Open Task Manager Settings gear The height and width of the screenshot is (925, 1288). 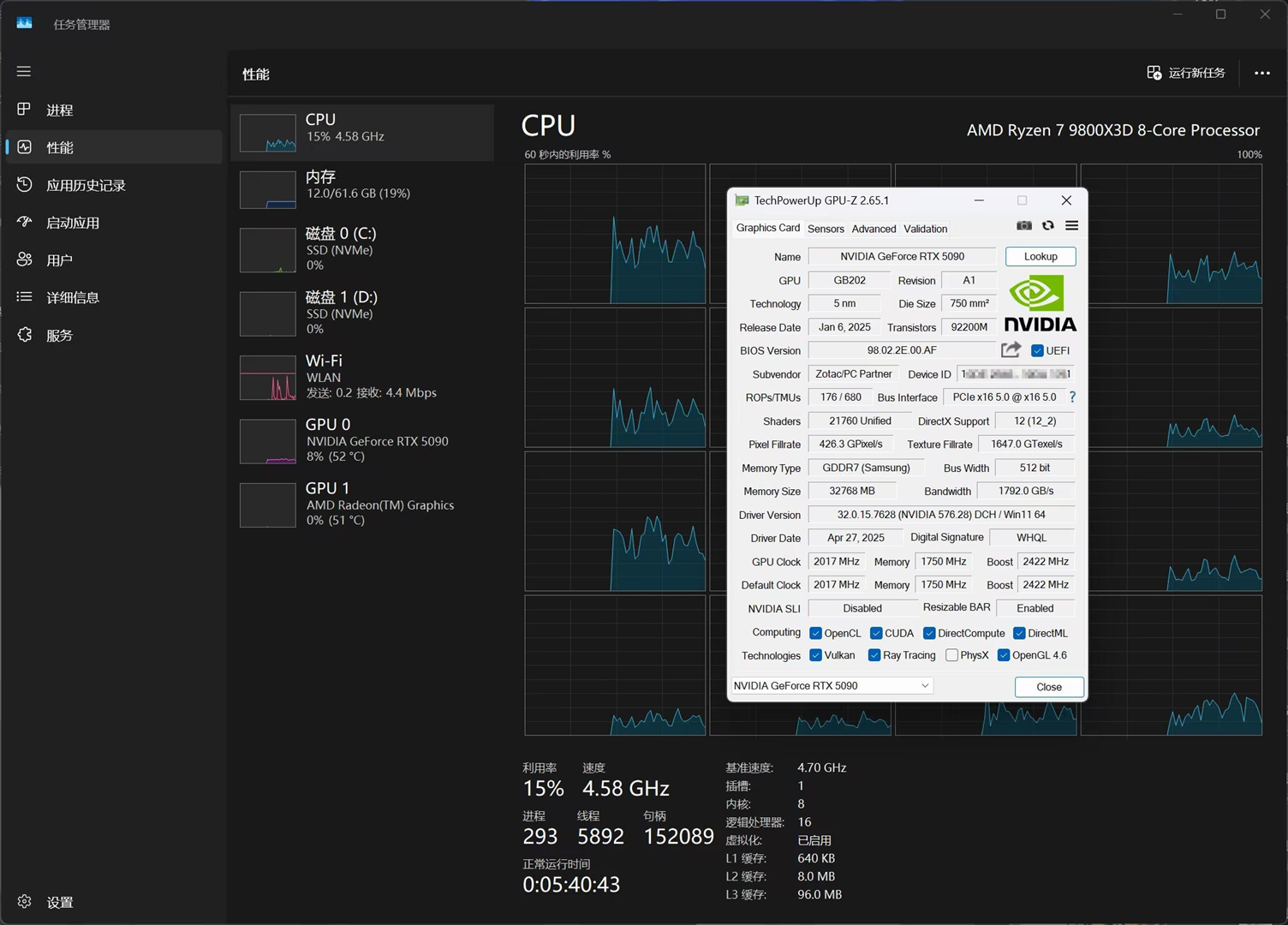[x=24, y=901]
